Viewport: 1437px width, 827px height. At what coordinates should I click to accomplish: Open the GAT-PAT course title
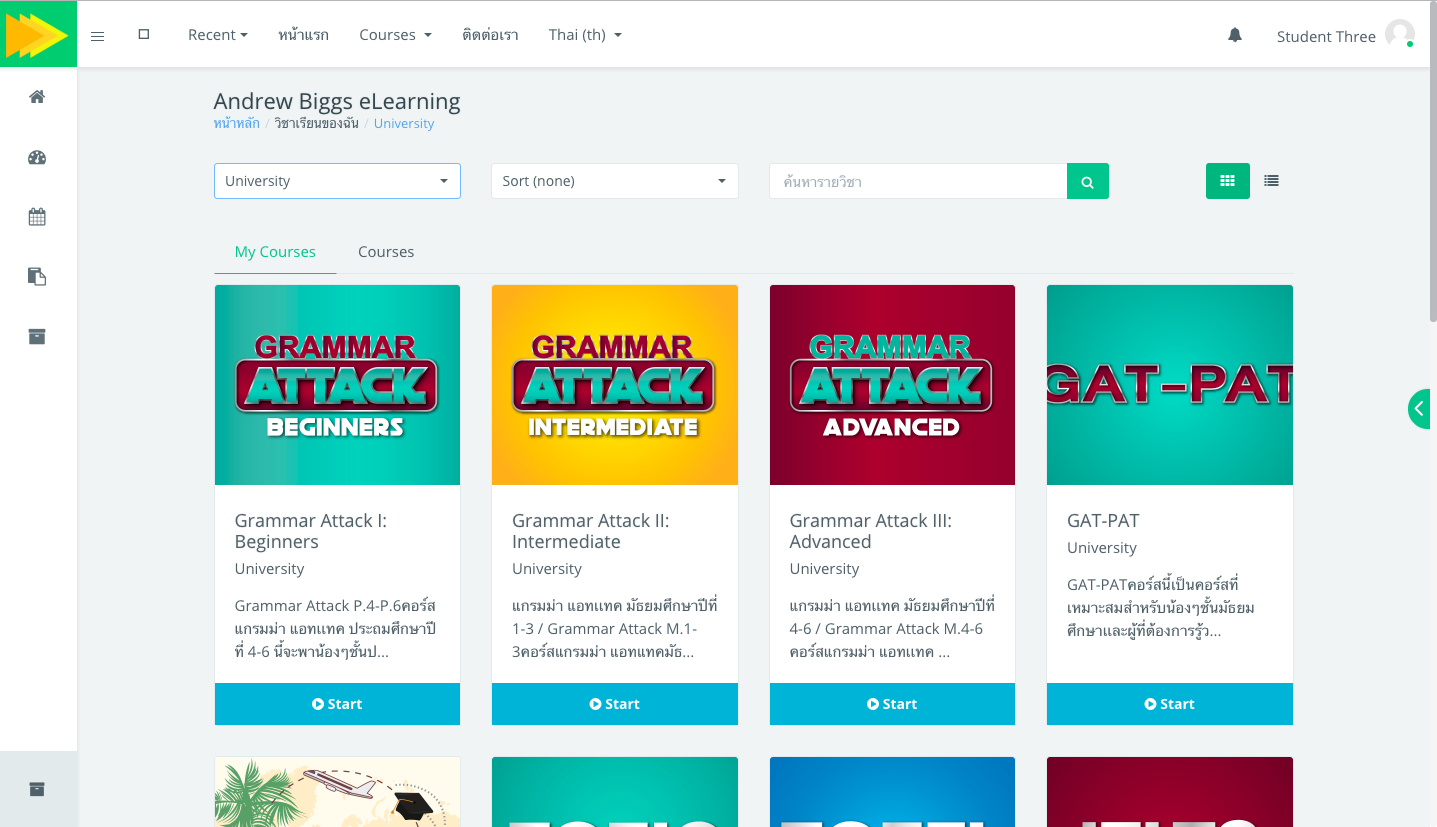(x=1103, y=520)
